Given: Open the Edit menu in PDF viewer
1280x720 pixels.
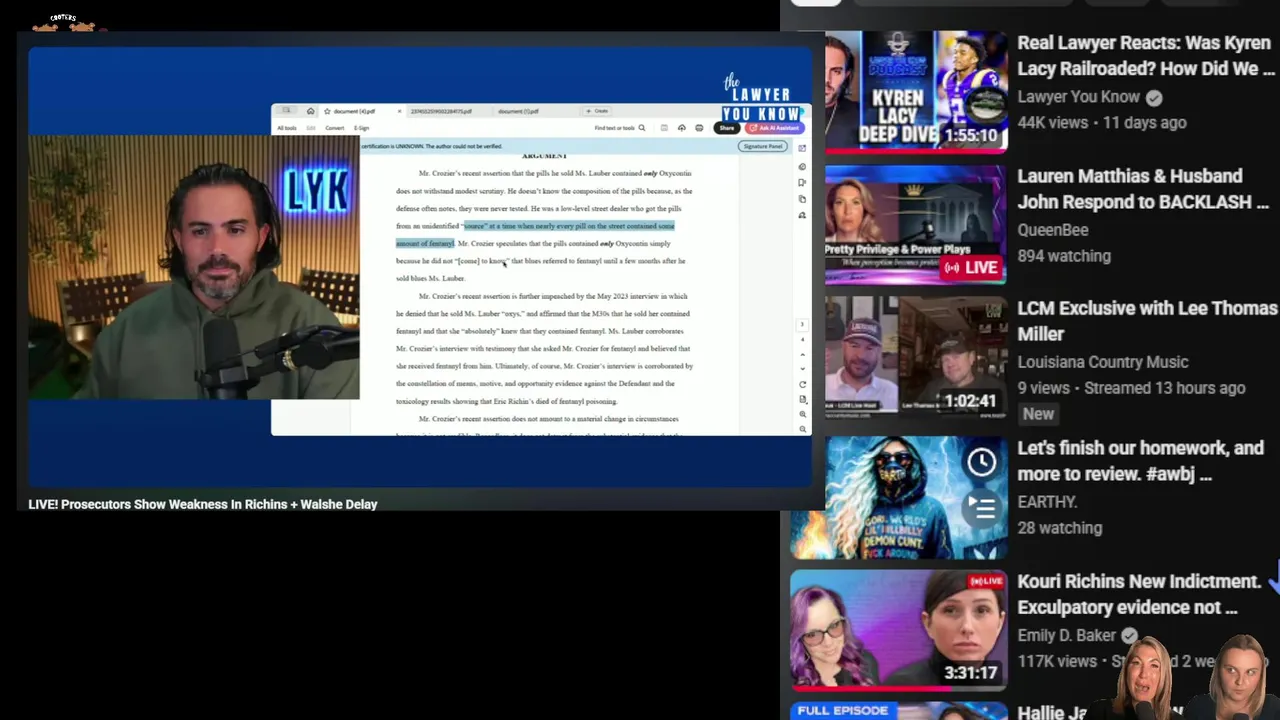Looking at the screenshot, I should (x=311, y=128).
